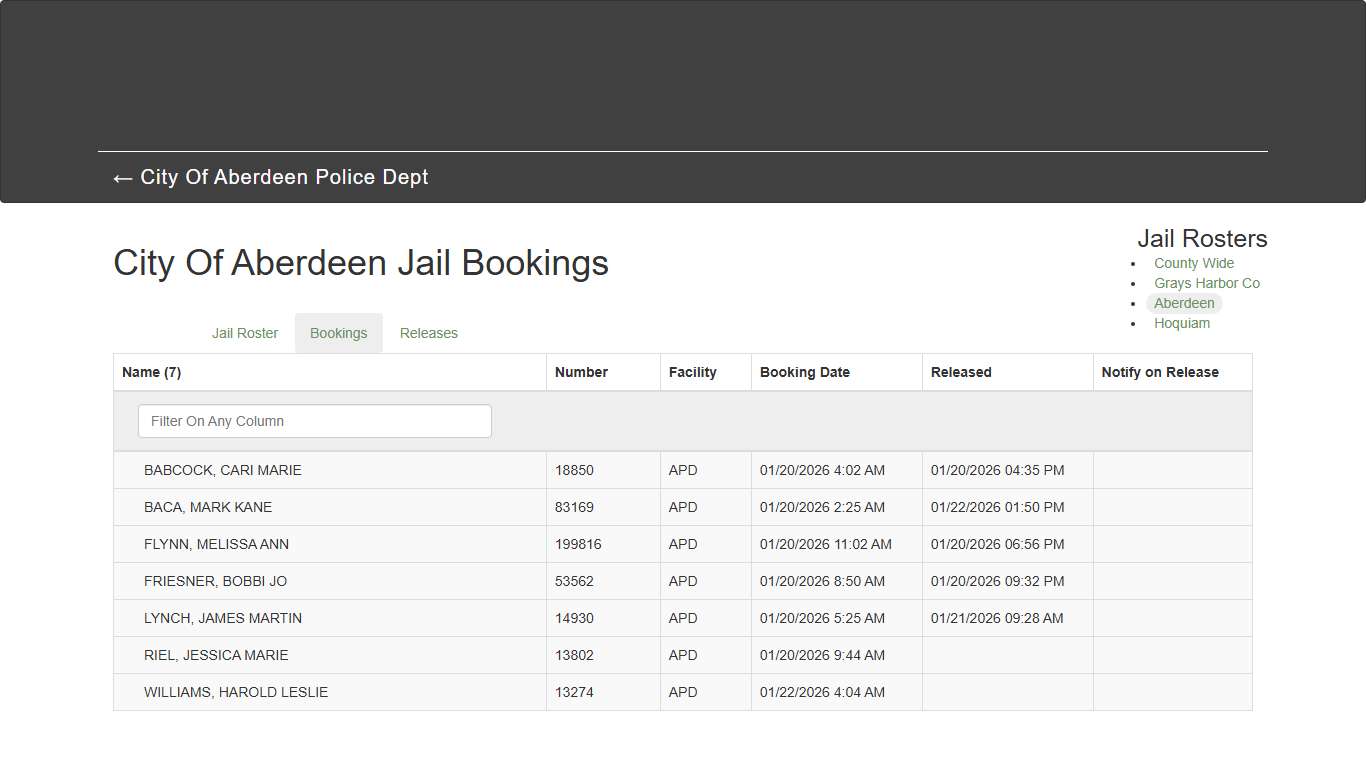The height and width of the screenshot is (768, 1366).
Task: Click booking number 199816 for FLYNN
Action: [577, 544]
